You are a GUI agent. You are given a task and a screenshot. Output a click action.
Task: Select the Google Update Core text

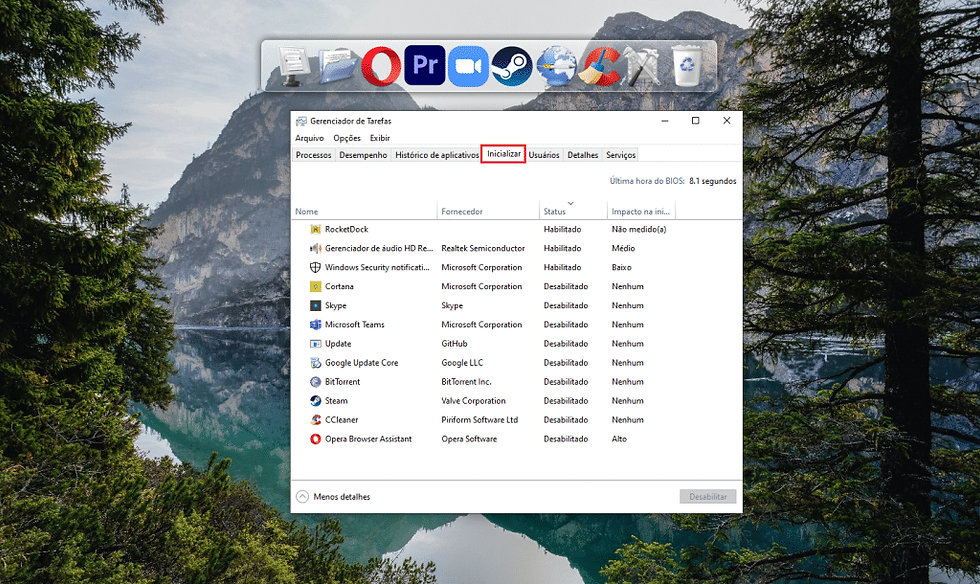coord(361,363)
